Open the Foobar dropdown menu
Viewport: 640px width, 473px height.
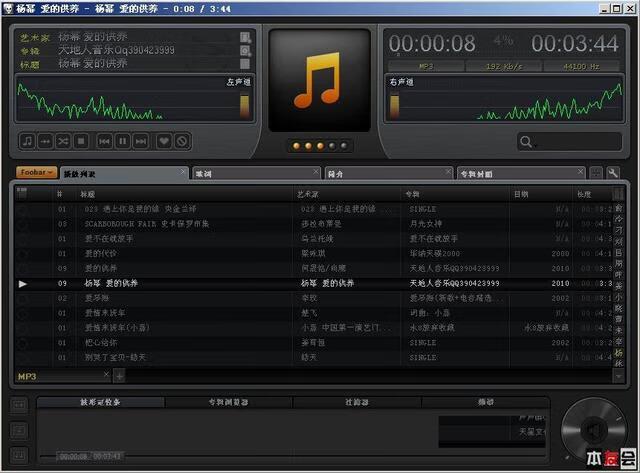tap(36, 173)
